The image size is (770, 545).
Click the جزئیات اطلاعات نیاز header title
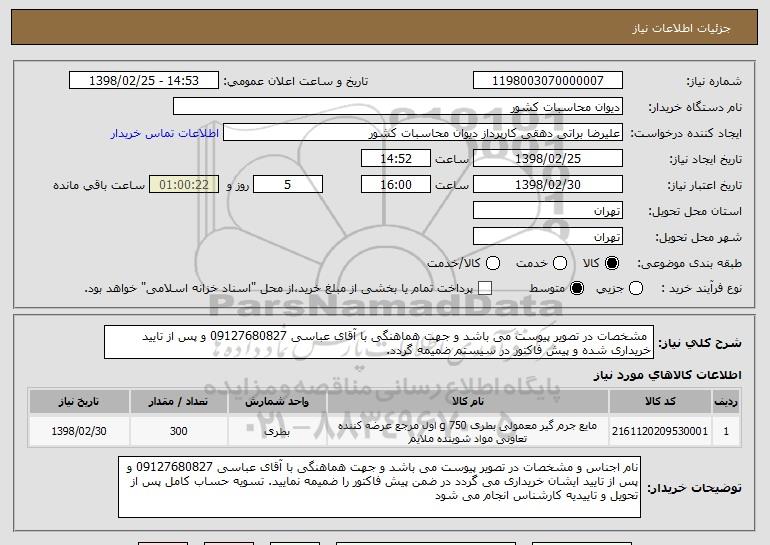click(x=681, y=28)
